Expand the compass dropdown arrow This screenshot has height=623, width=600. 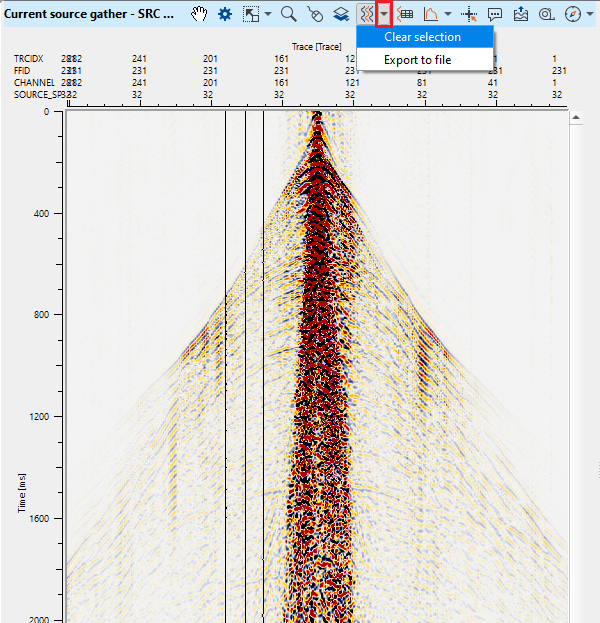pos(590,14)
